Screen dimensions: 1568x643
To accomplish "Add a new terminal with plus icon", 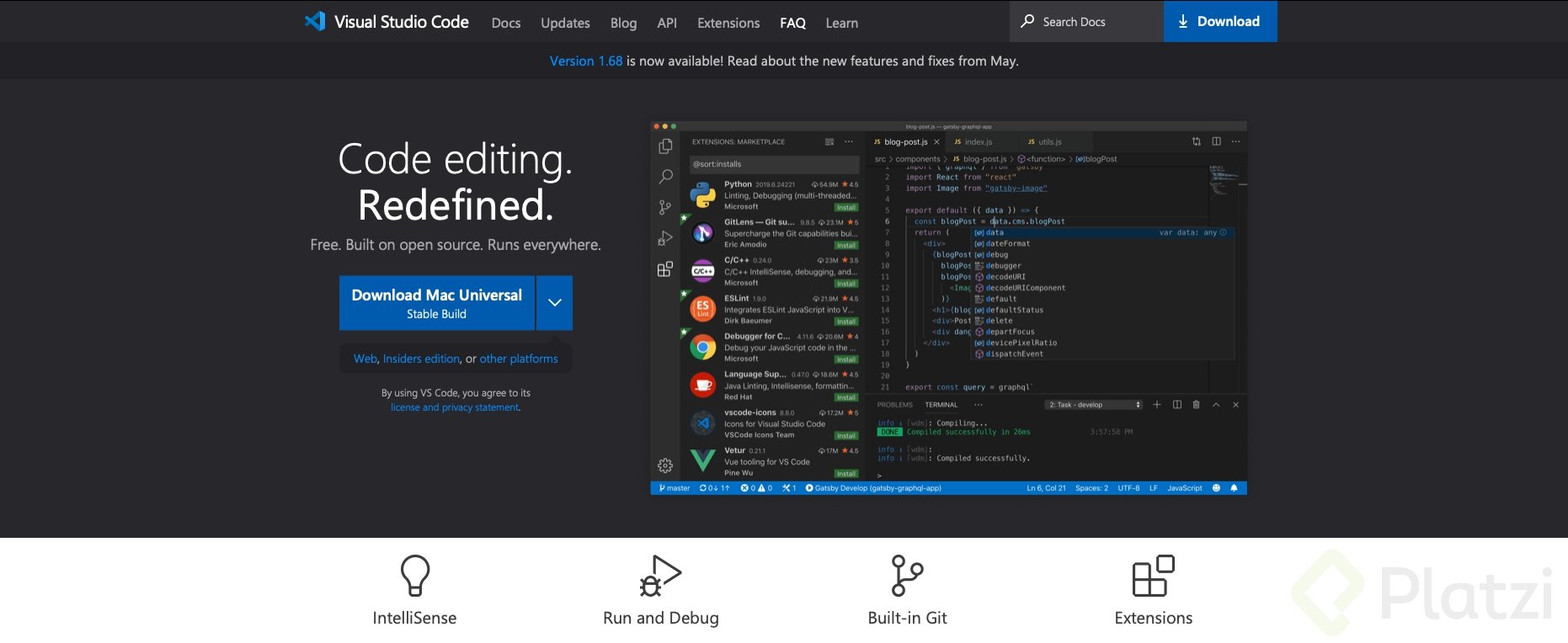I will 1157,405.
